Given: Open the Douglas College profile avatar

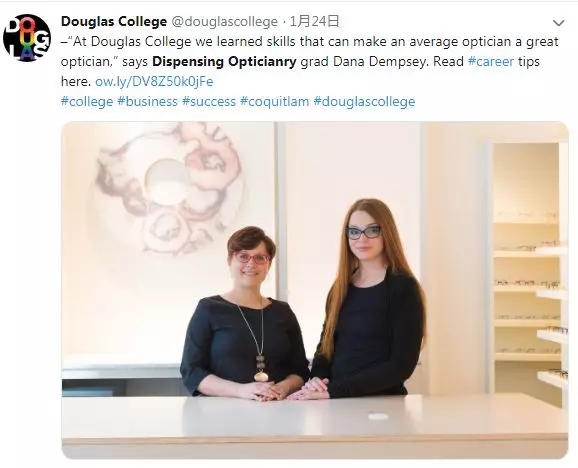Looking at the screenshot, I should pyautogui.click(x=27, y=38).
